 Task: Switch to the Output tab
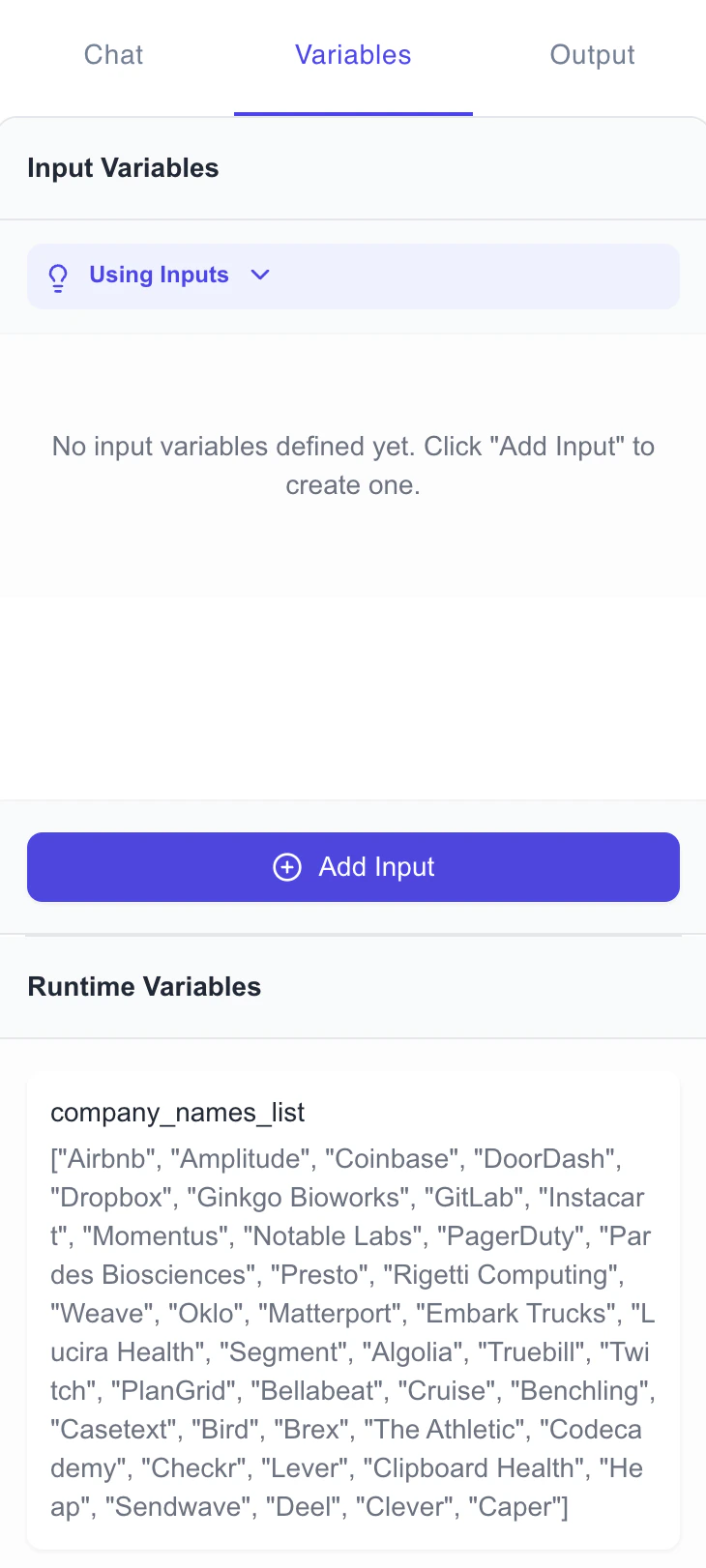point(592,55)
